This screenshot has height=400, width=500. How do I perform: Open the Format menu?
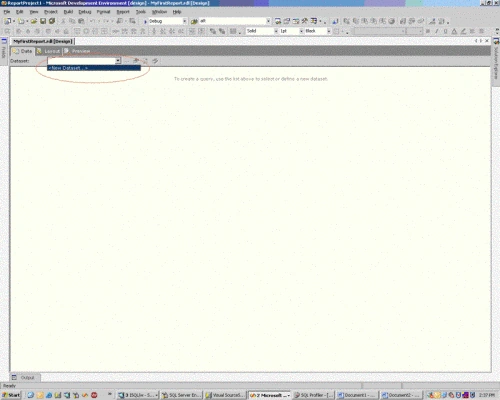pyautogui.click(x=103, y=12)
